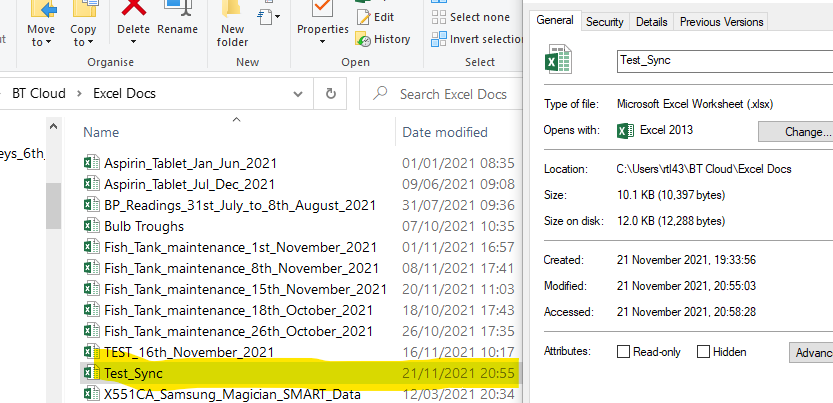The width and height of the screenshot is (833, 403).
Task: Switch to the Details tab
Action: point(651,21)
